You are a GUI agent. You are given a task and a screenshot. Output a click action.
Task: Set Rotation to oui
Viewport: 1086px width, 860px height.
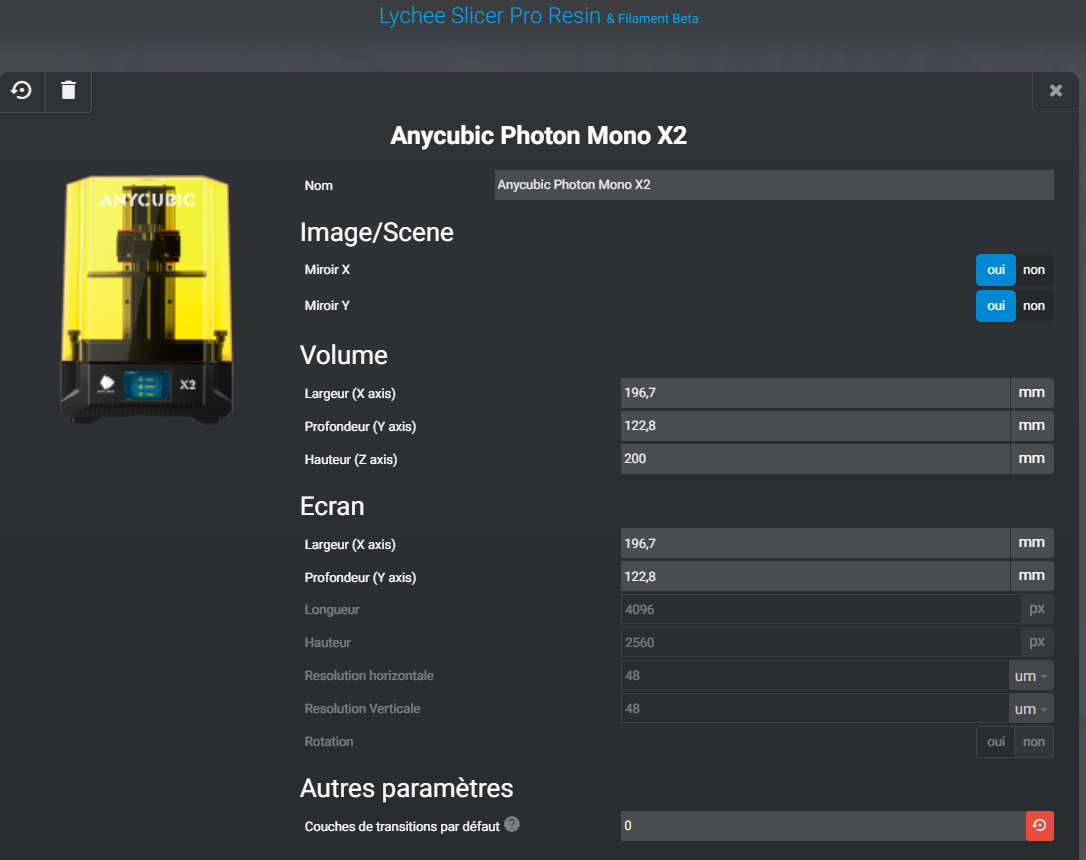click(x=996, y=742)
